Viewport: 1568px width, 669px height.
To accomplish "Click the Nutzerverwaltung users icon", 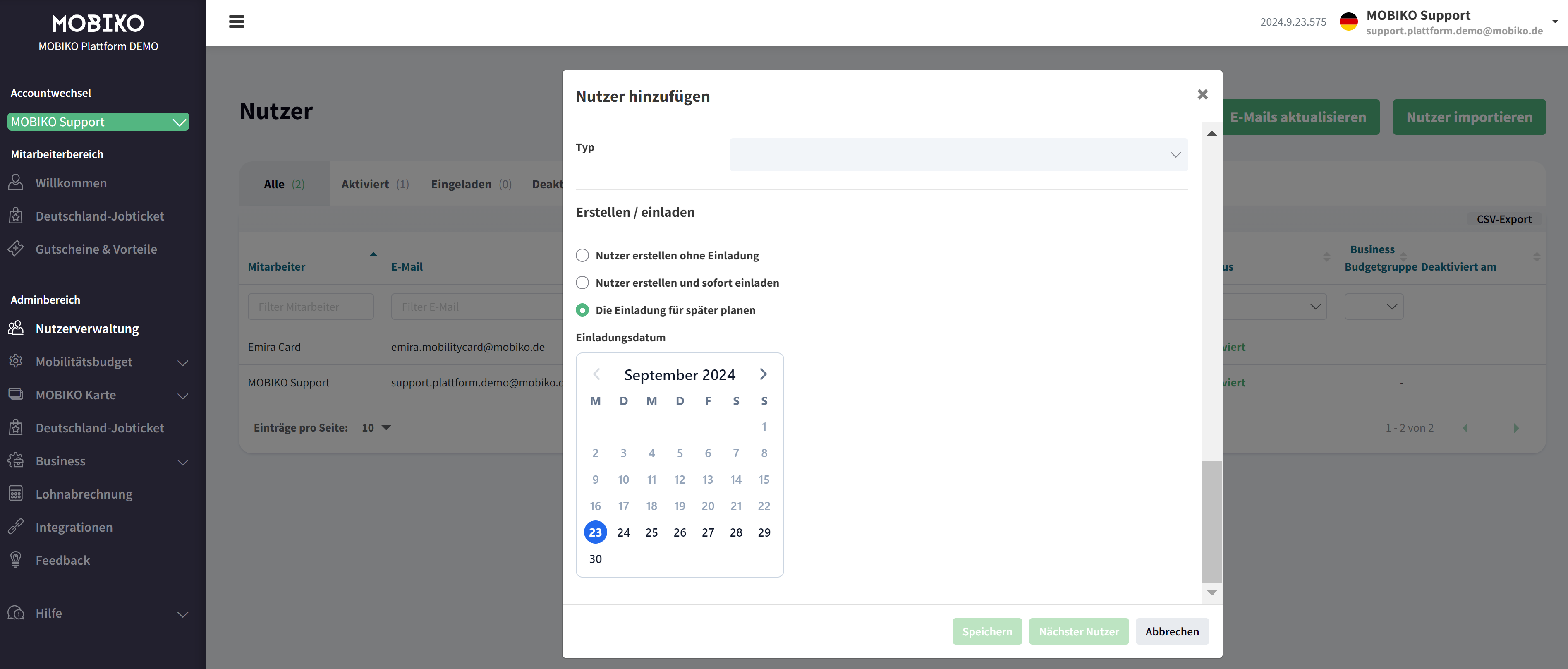I will 16,328.
